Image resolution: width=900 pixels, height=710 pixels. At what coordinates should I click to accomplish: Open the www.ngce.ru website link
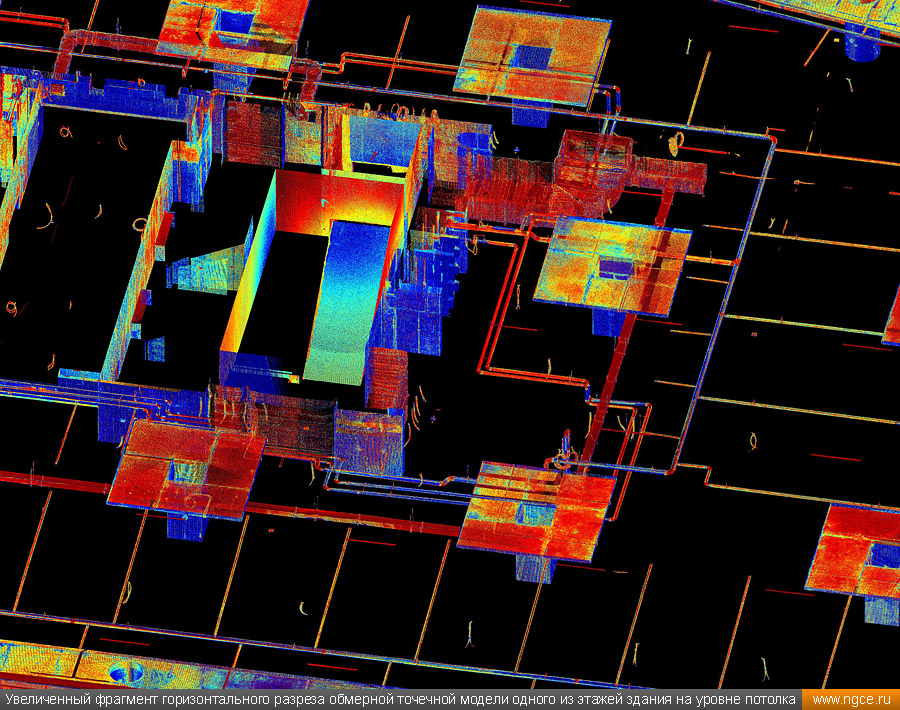(850, 699)
